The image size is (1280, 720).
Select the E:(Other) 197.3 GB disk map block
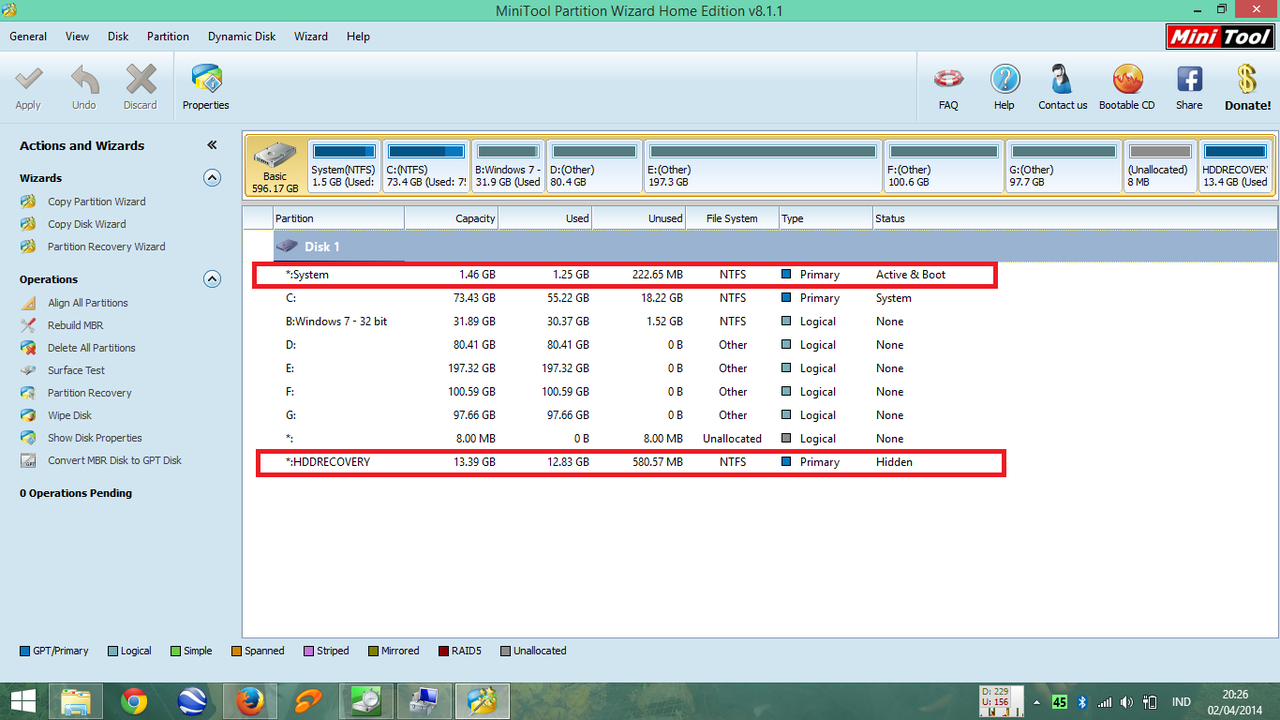tap(763, 166)
